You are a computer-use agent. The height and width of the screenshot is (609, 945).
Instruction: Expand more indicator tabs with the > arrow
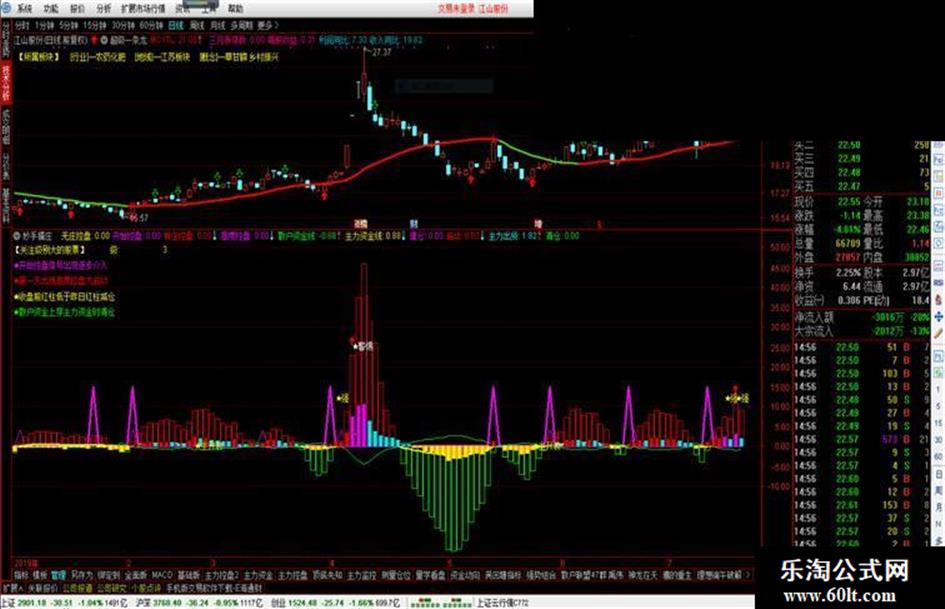click(749, 575)
